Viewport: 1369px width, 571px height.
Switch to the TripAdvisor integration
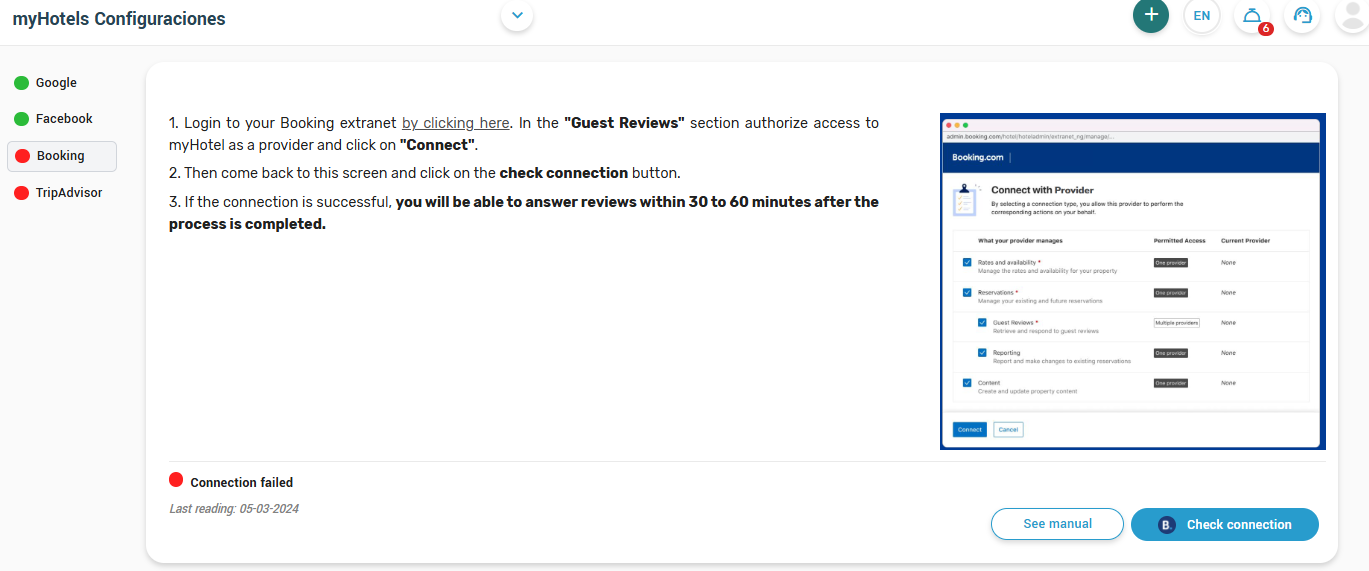[x=68, y=193]
